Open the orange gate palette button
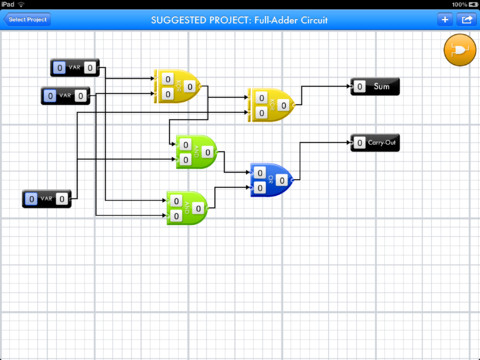The height and width of the screenshot is (360, 480). 460,50
